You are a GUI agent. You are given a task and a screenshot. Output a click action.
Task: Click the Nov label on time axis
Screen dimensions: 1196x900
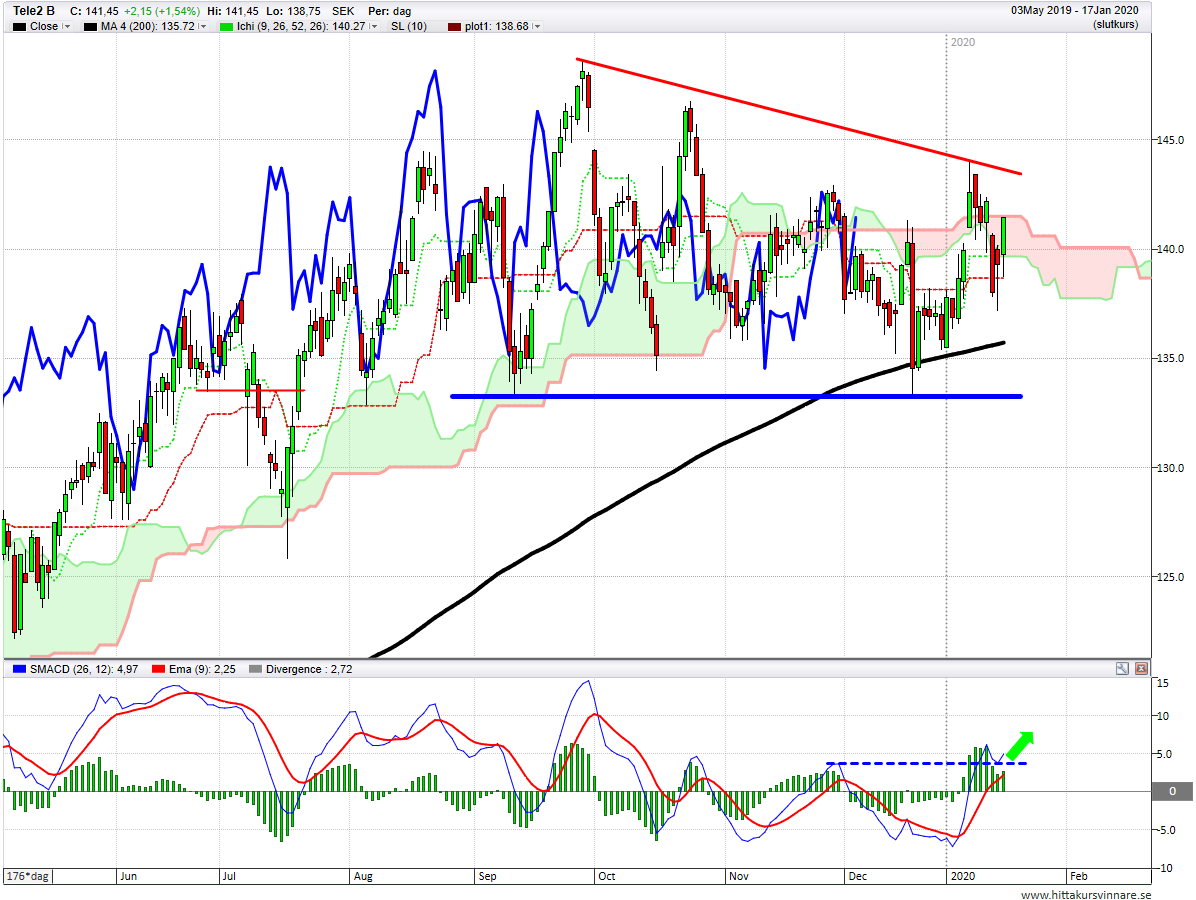point(738,876)
